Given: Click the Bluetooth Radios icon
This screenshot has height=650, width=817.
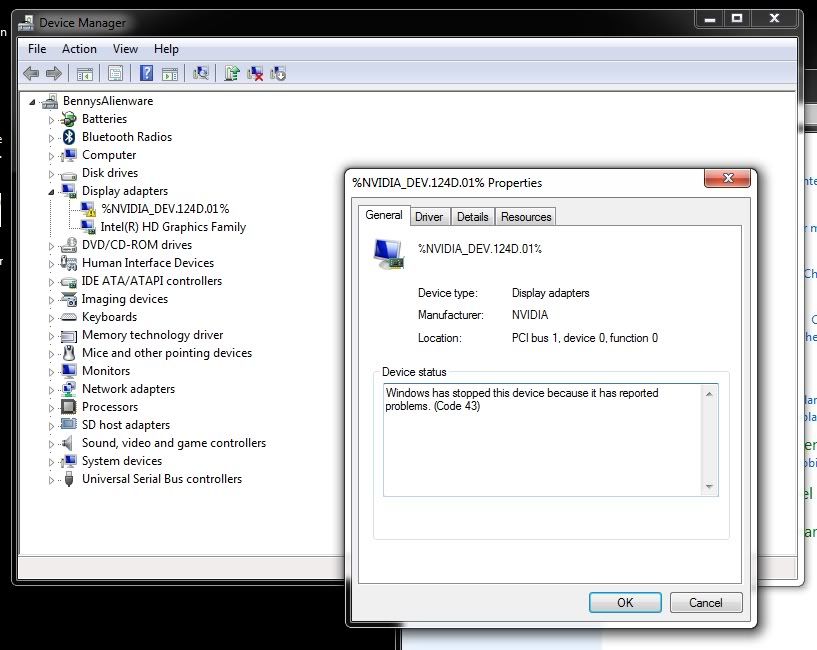Looking at the screenshot, I should pos(69,137).
